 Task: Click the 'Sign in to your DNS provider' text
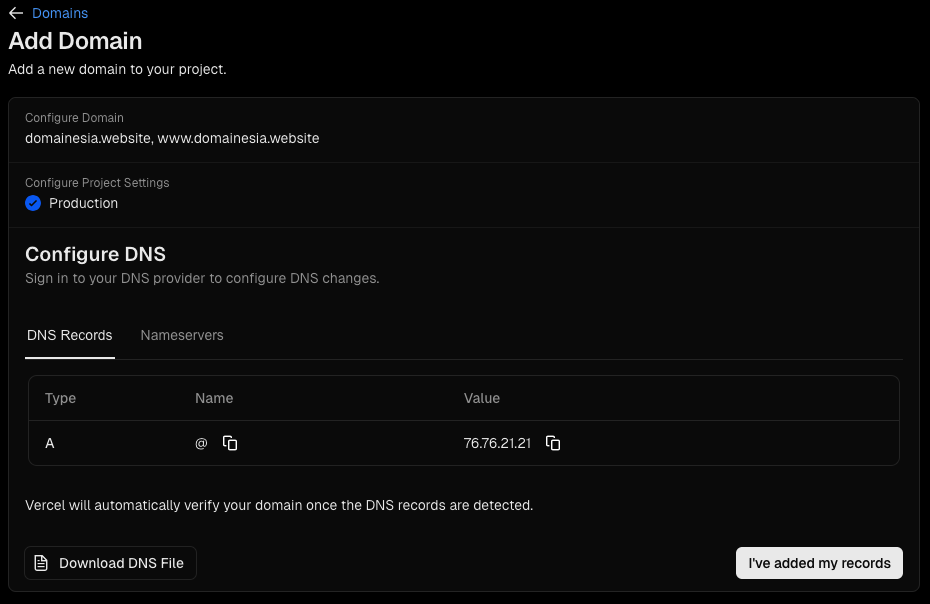coord(202,278)
